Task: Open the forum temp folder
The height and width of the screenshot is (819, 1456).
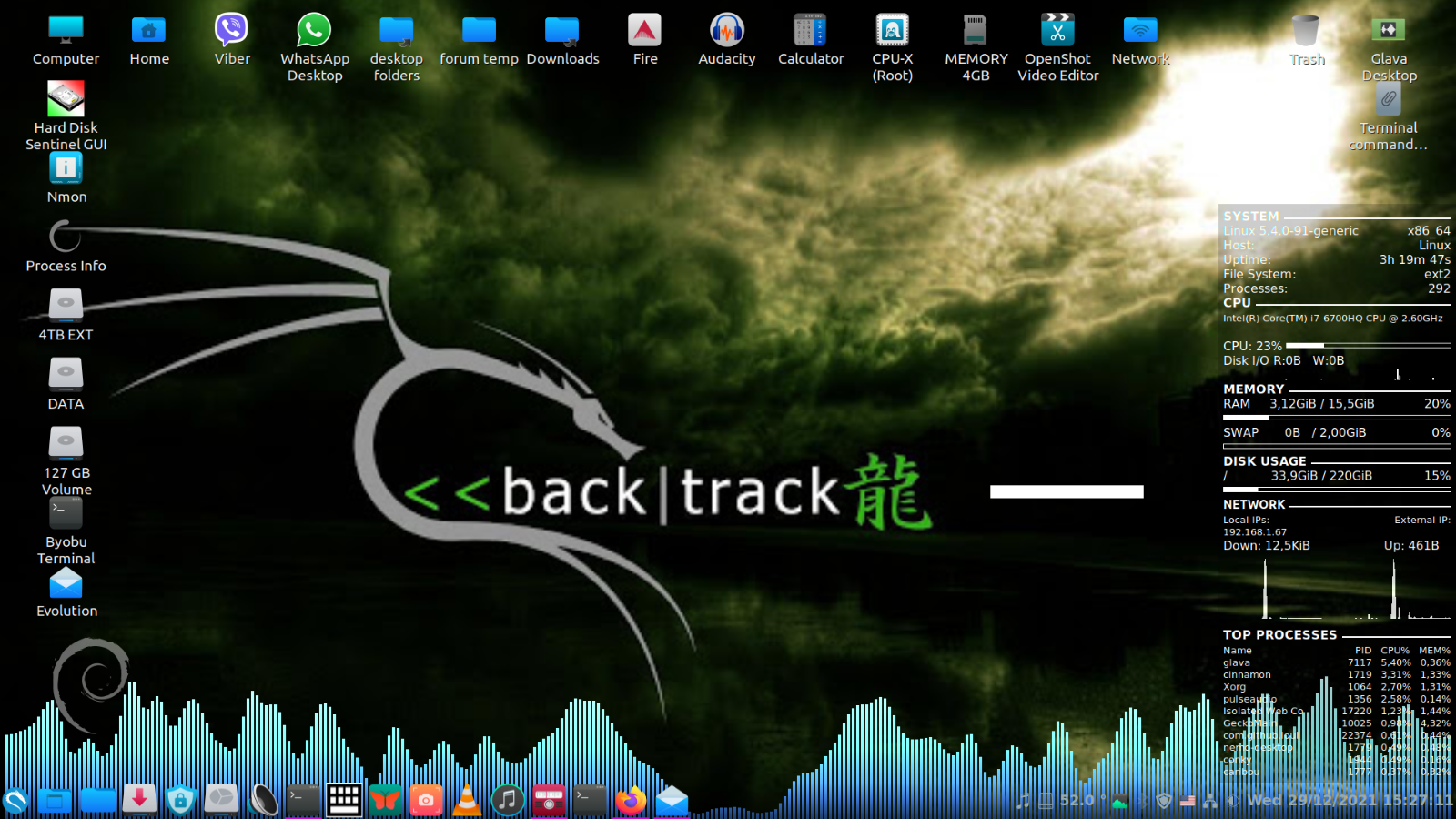Action: 479,41
